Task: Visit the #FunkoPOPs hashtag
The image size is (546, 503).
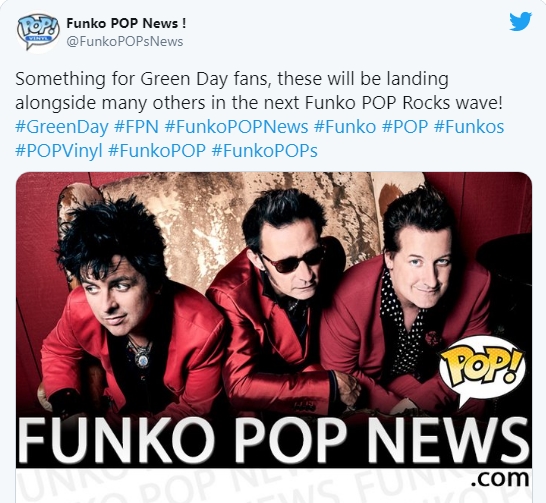Action: tap(265, 151)
